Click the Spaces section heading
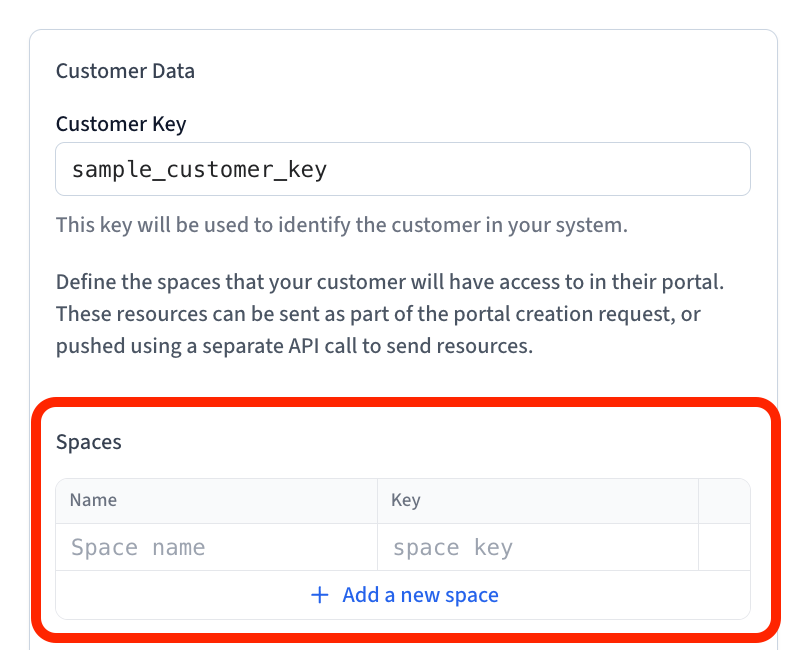 pos(89,442)
